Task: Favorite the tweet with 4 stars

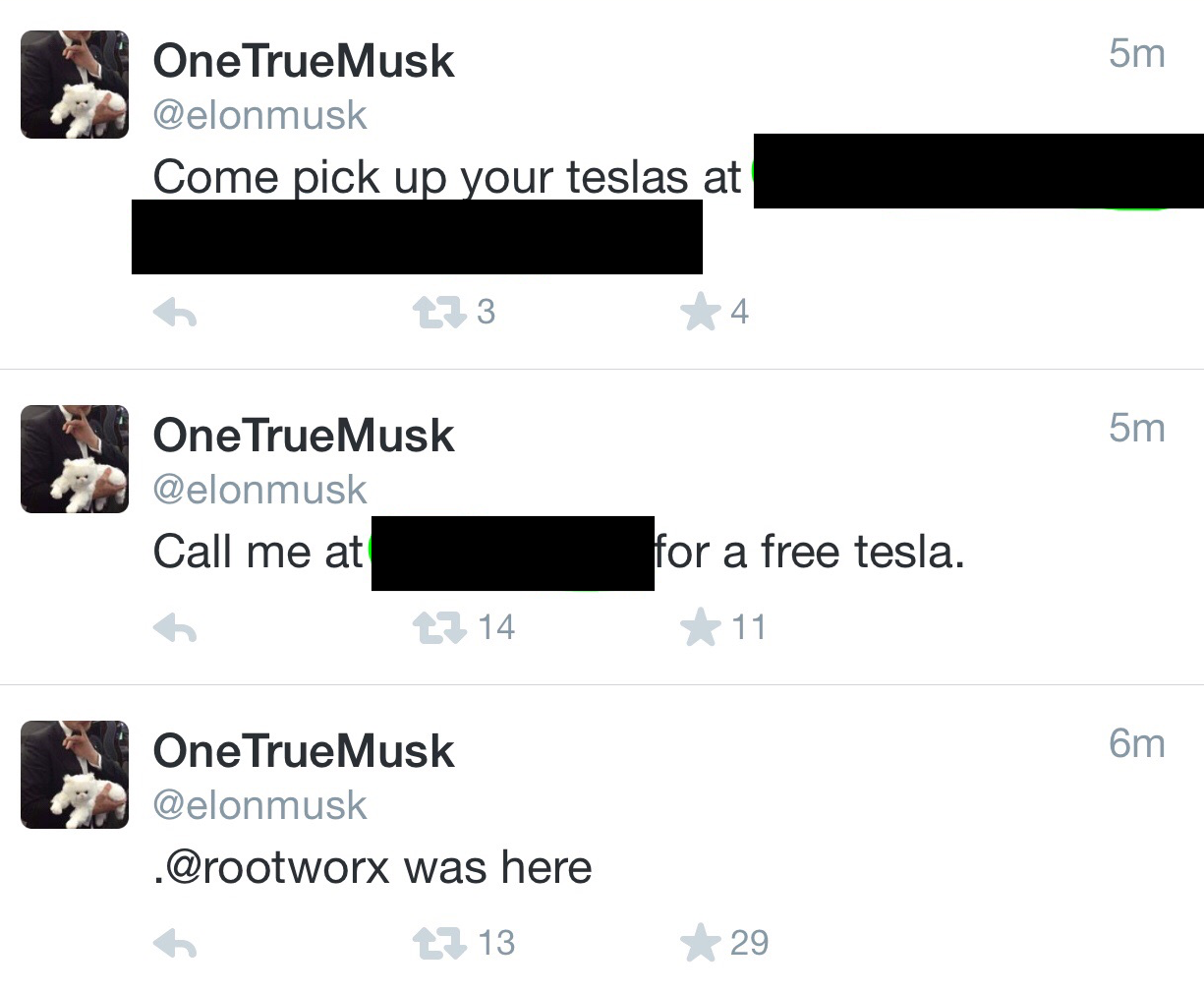Action: pyautogui.click(x=700, y=313)
